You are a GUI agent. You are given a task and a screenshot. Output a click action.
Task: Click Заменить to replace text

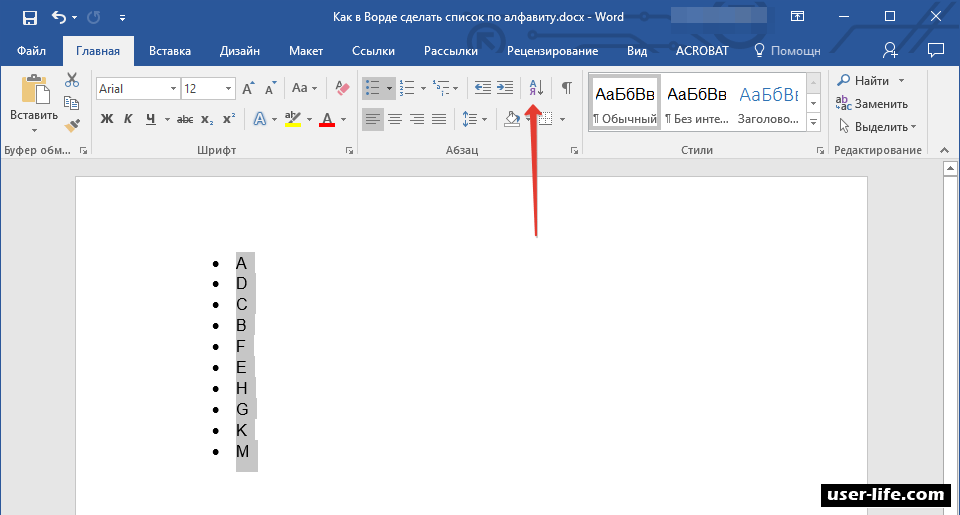[872, 103]
